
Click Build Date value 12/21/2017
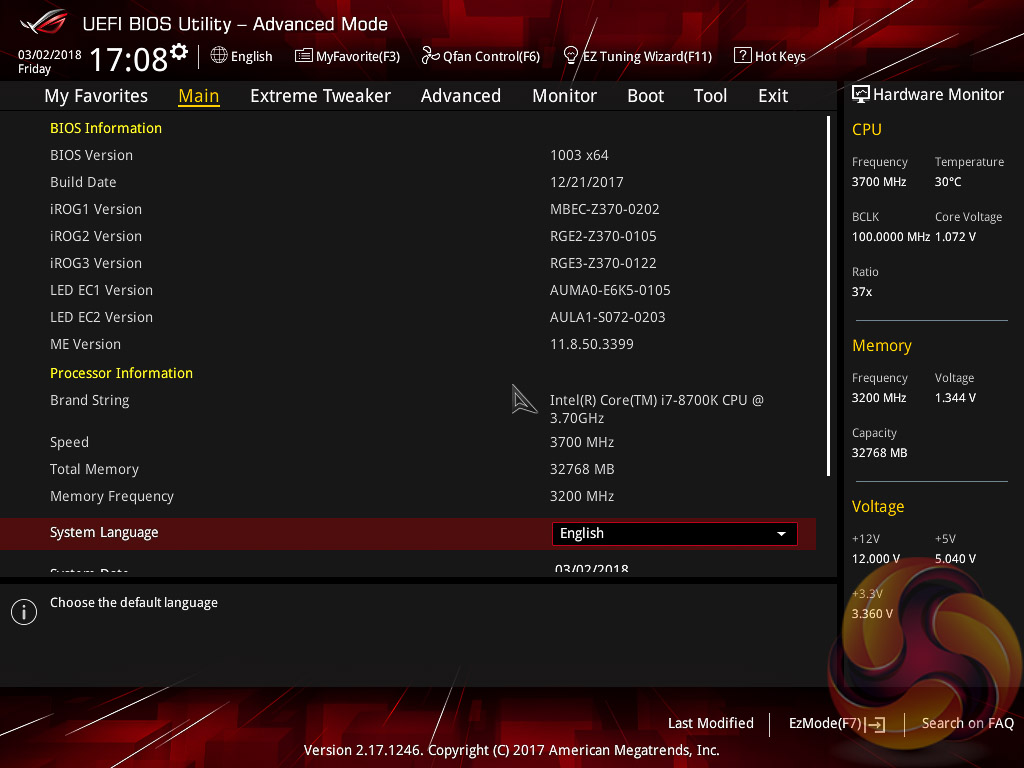point(586,182)
